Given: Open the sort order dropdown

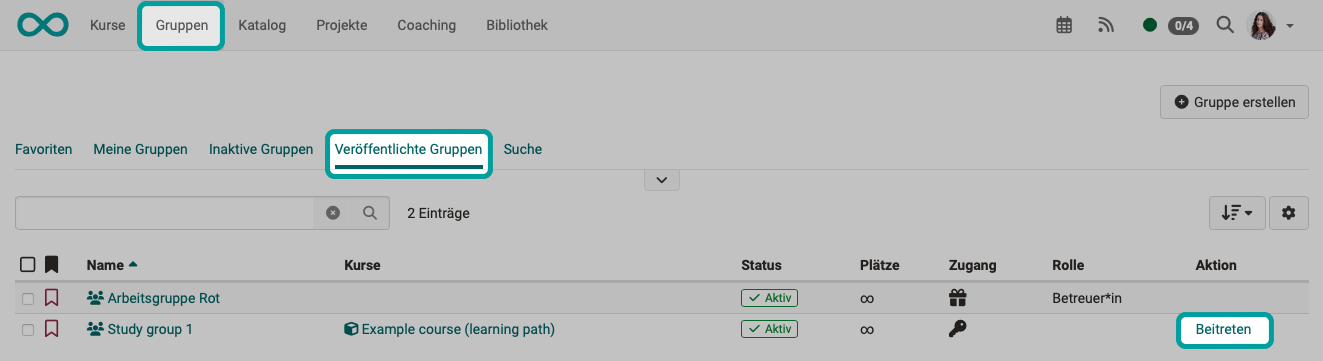Looking at the screenshot, I should [1237, 212].
